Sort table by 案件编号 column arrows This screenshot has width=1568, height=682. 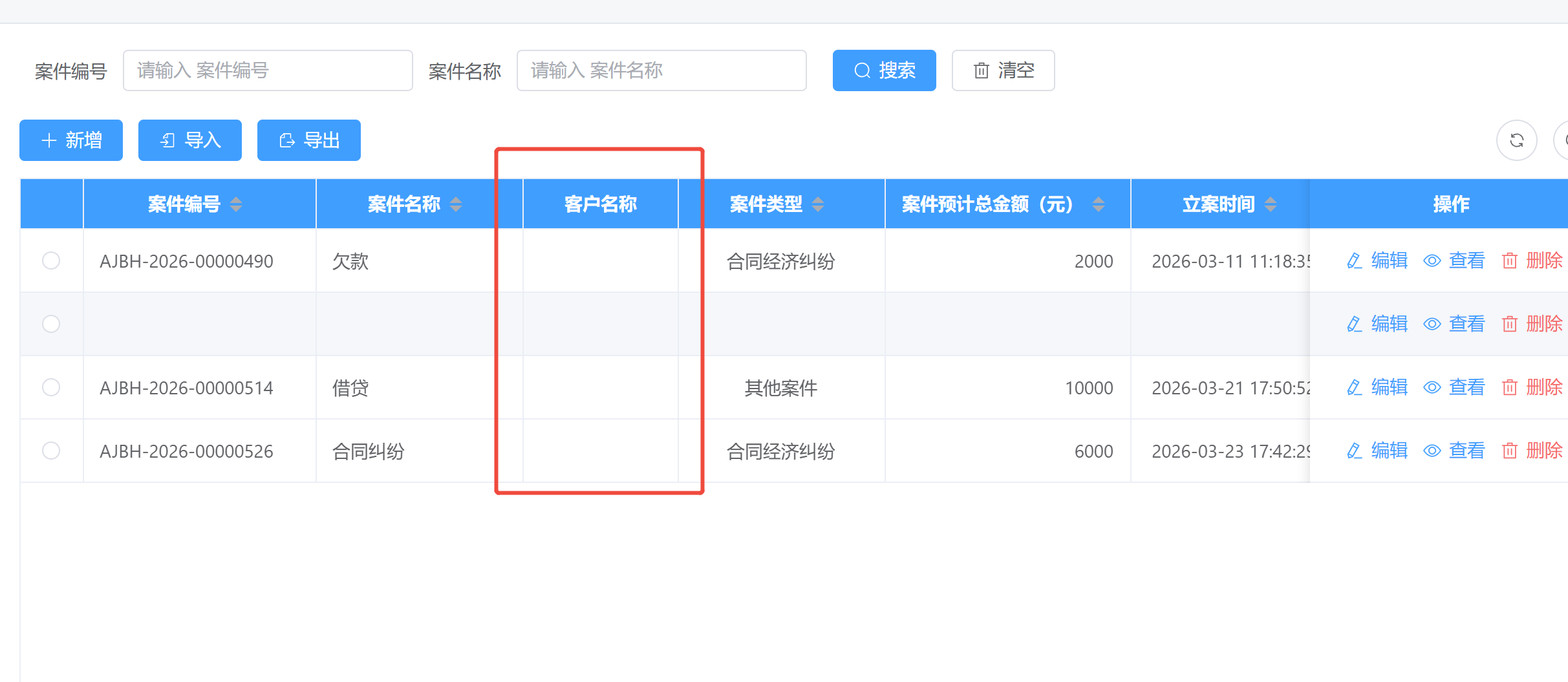236,204
